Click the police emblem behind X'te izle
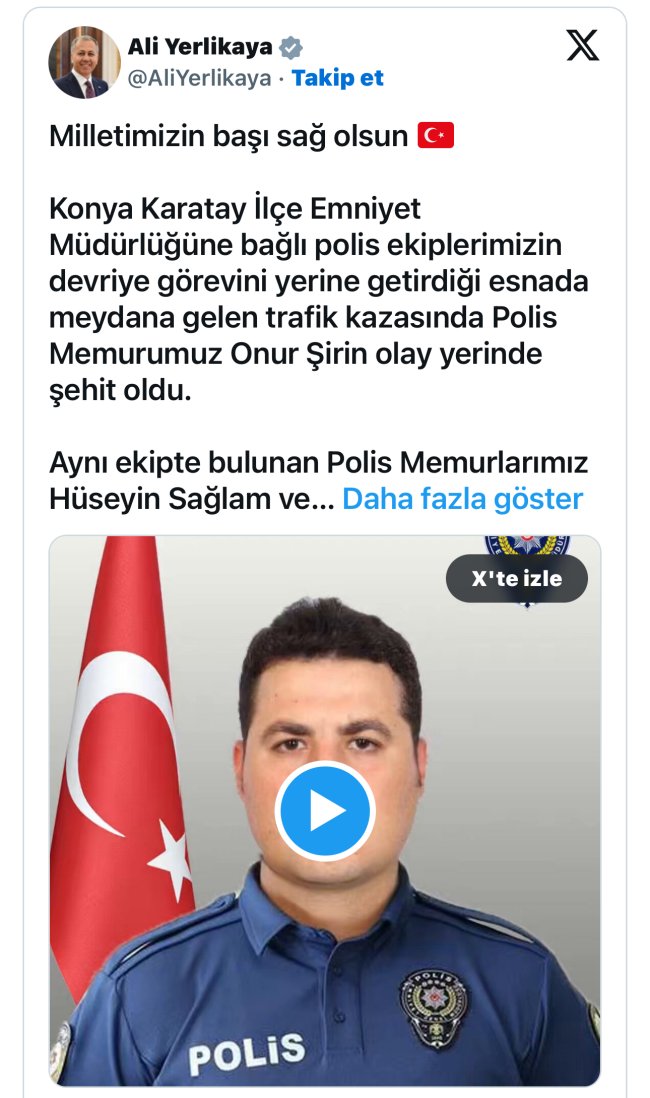Screen dimensions: 650x1098 click(x=527, y=546)
